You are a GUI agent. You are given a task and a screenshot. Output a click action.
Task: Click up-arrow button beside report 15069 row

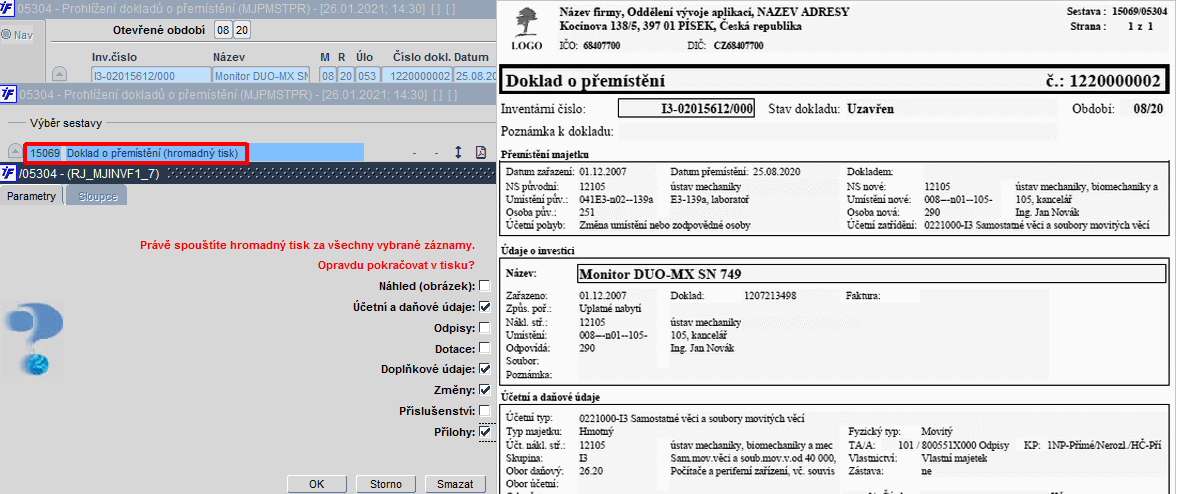click(x=15, y=153)
